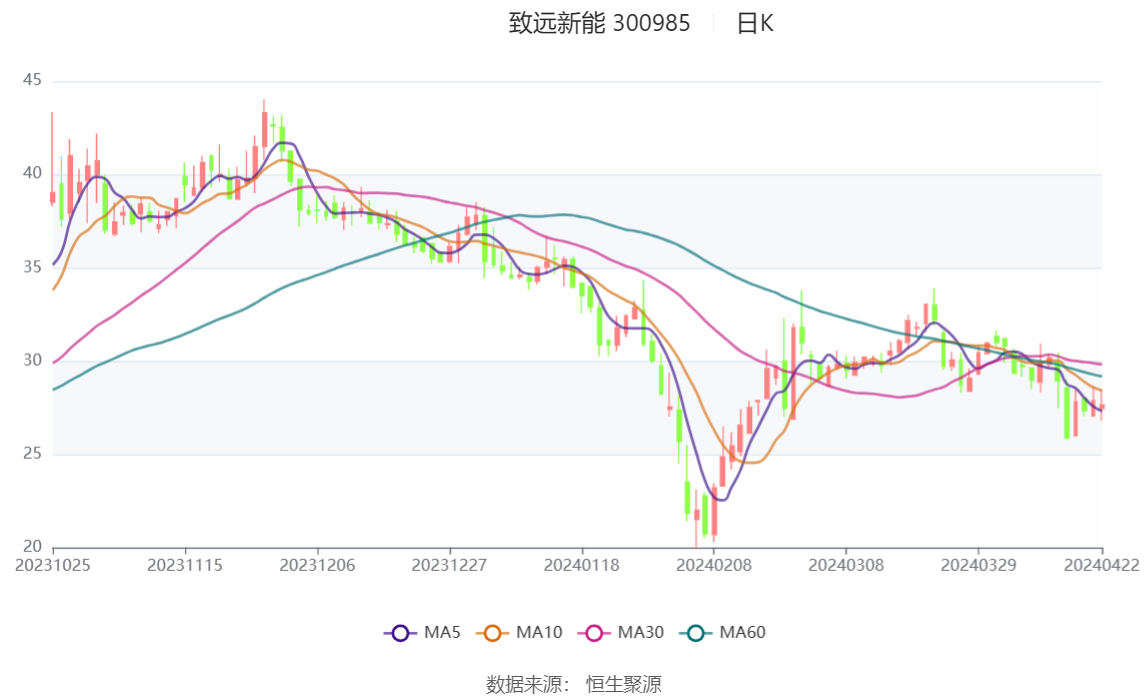The width and height of the screenshot is (1148, 699).
Task: Click the 20 price axis label
Action: point(32,547)
